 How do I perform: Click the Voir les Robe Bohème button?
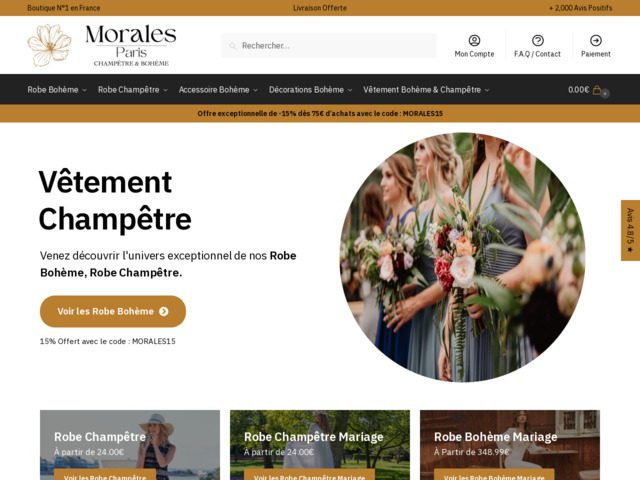click(x=113, y=311)
